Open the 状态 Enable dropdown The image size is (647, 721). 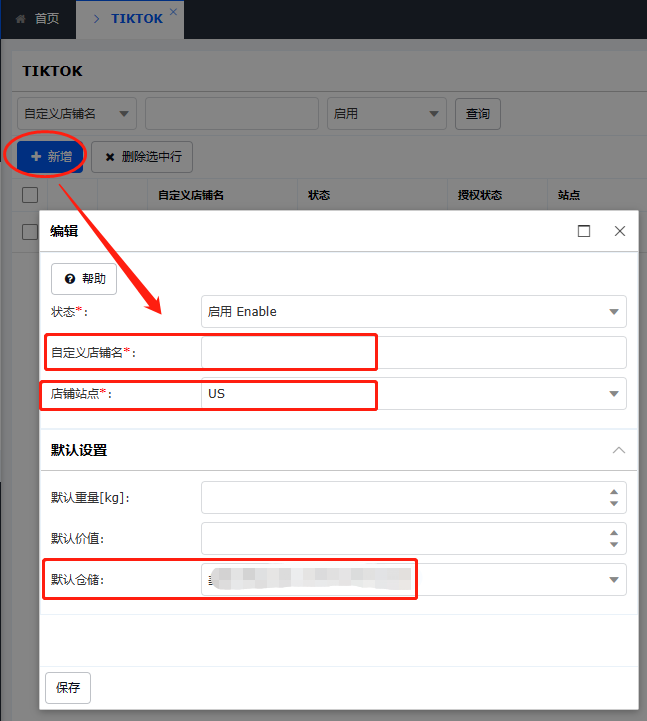click(x=414, y=312)
